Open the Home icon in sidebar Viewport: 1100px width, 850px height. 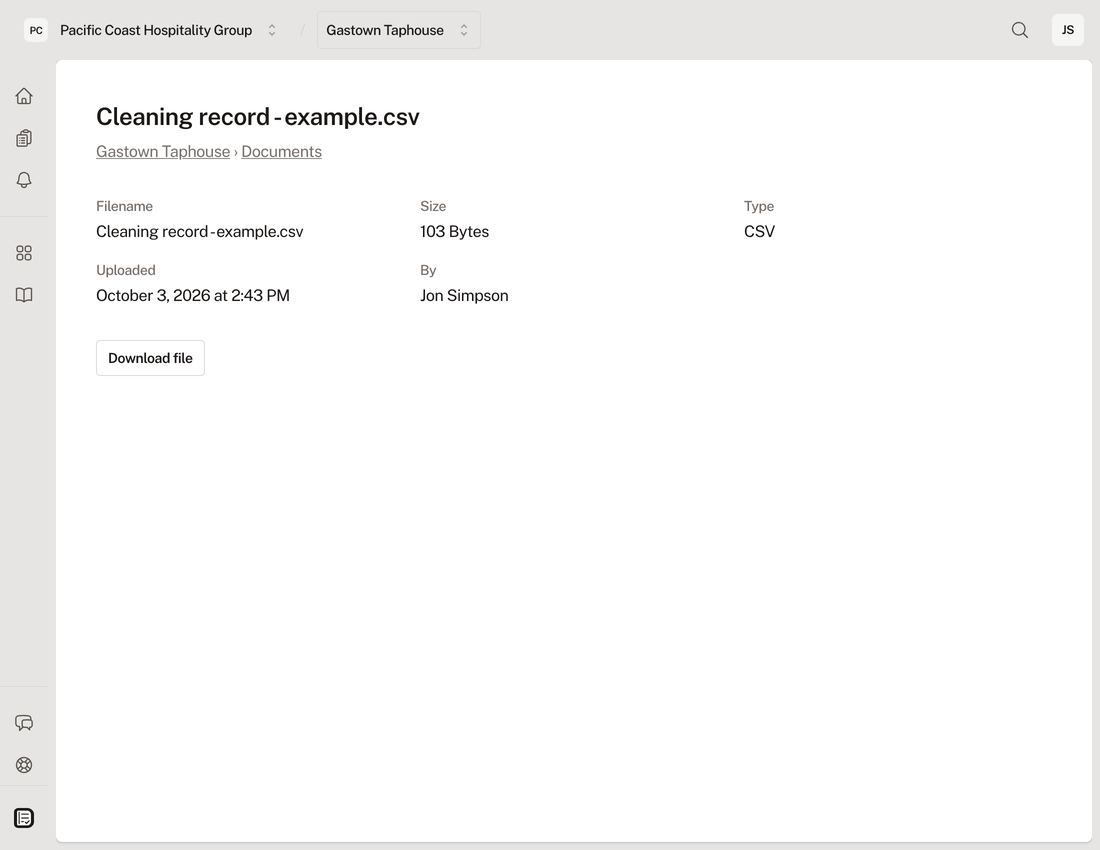24,96
